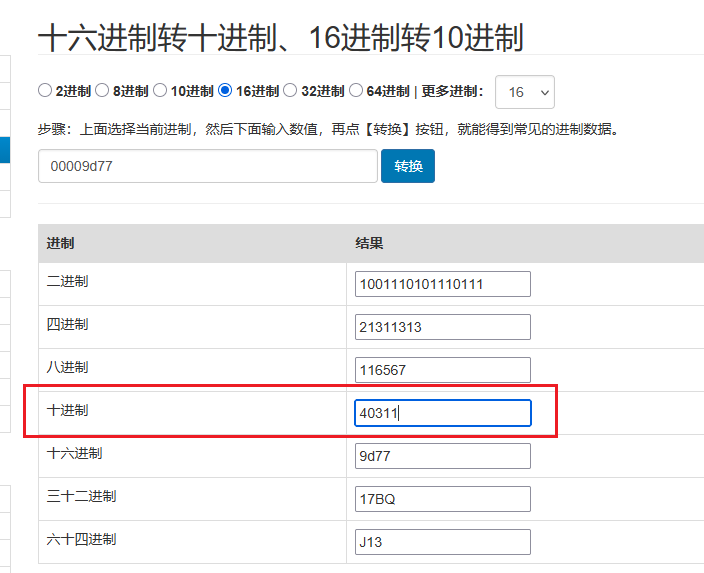Click the input field containing 00009d77
Viewport: 704px width, 573px height.
pos(208,166)
